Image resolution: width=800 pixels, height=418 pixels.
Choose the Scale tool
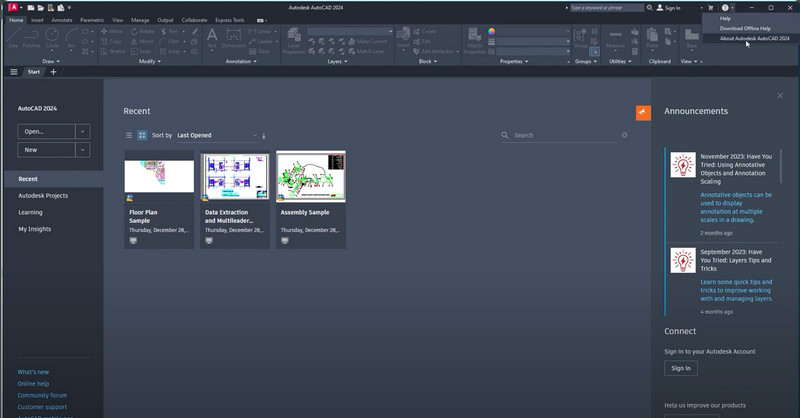[141, 52]
